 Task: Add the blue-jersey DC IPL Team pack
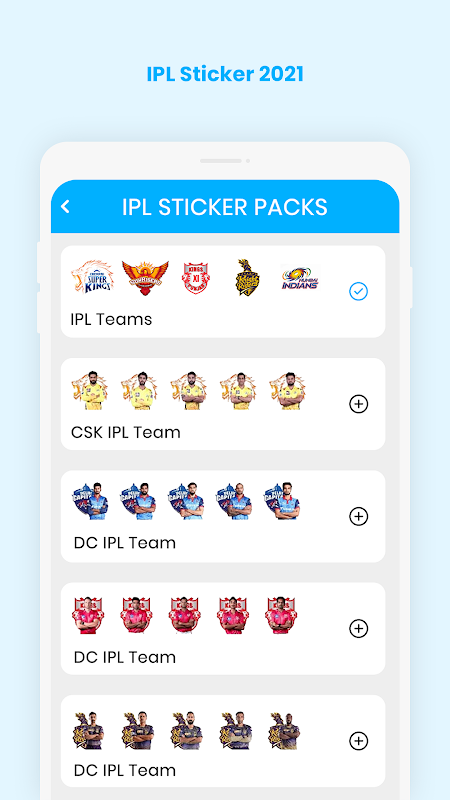(358, 516)
